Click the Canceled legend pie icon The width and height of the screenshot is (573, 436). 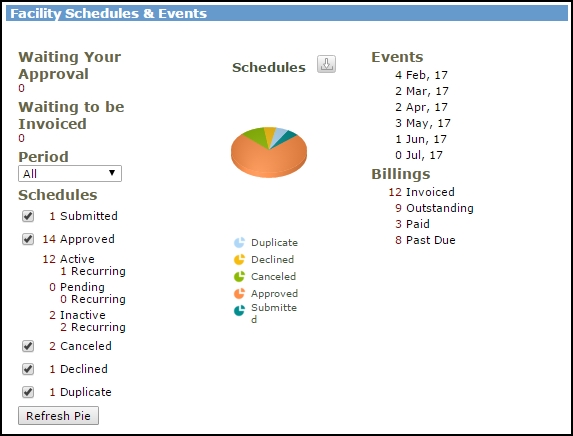(239, 277)
